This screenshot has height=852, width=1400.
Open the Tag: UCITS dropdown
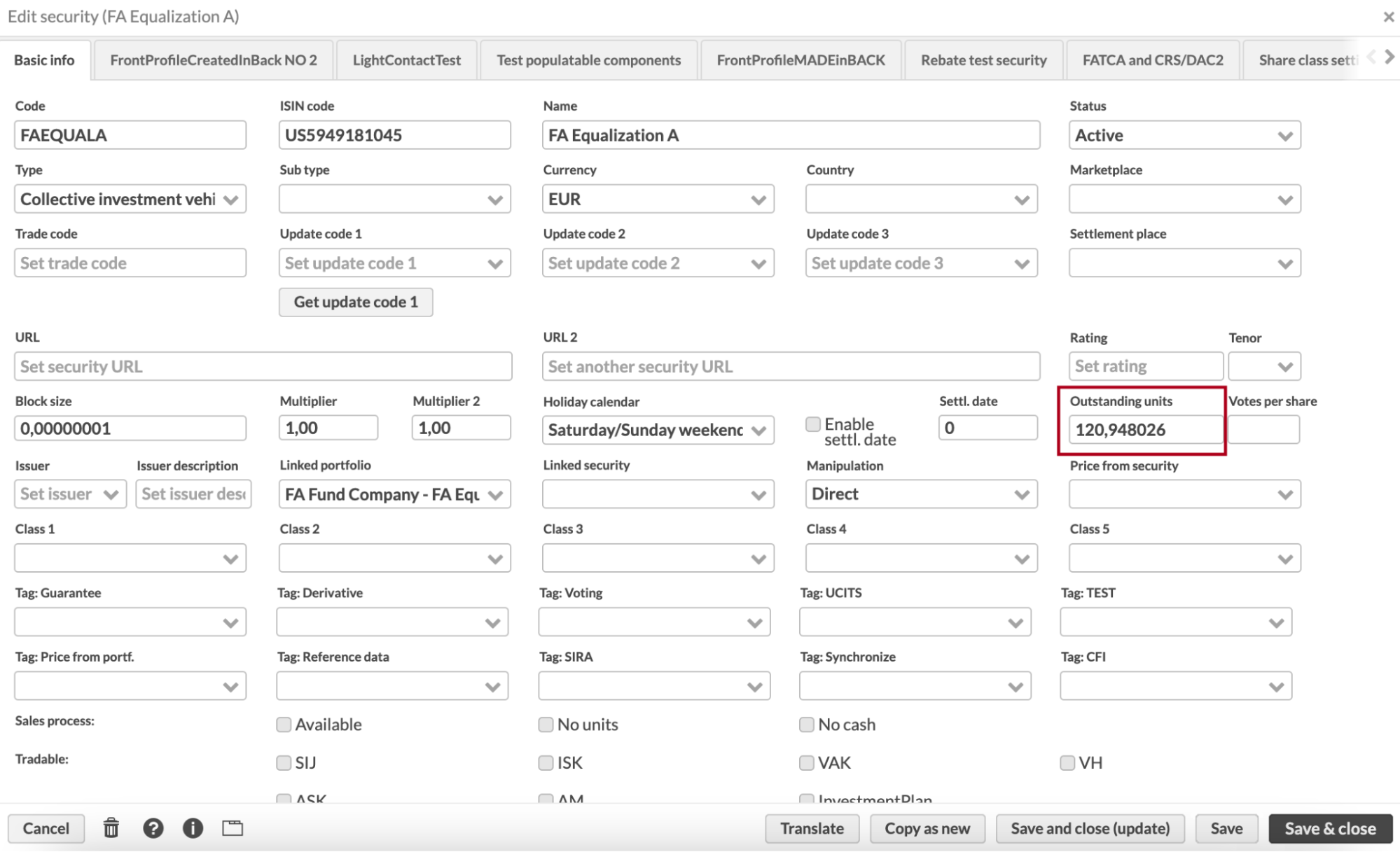tap(915, 622)
